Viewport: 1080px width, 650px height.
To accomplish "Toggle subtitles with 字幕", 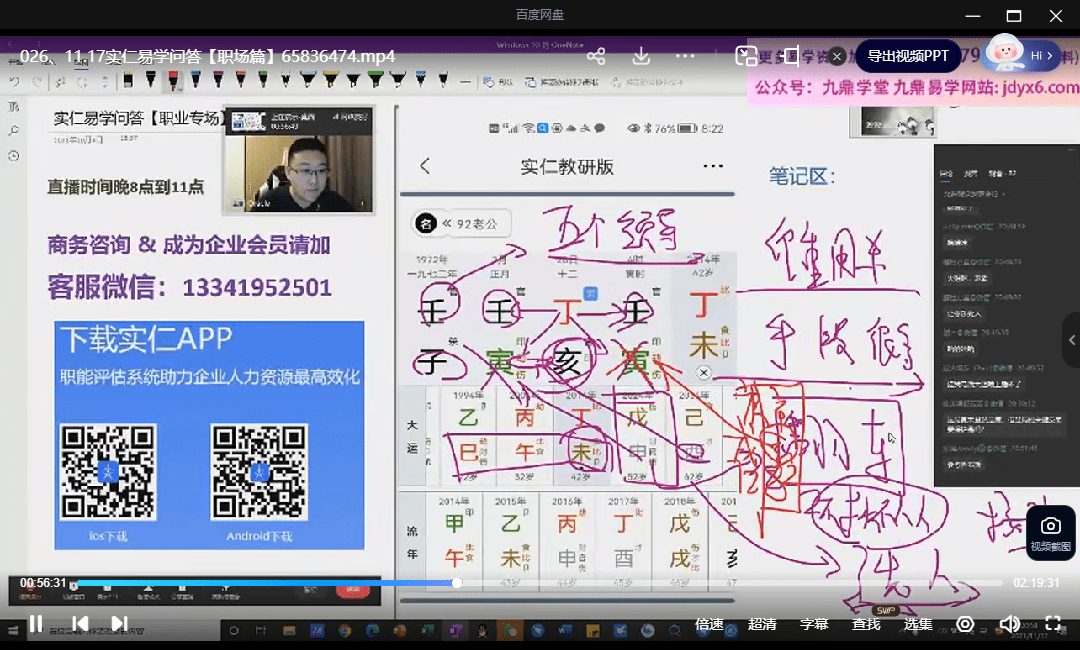I will click(814, 624).
